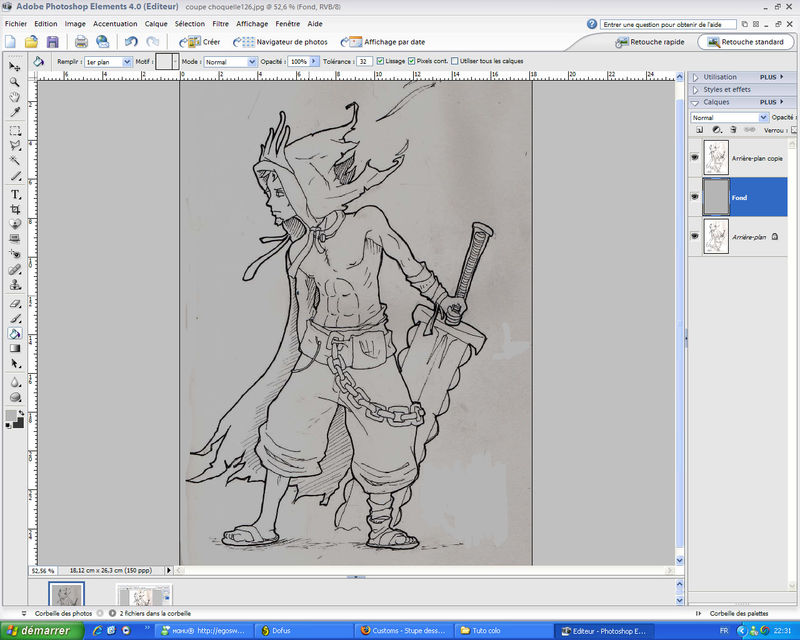
Task: Toggle visibility of the locked Arrière-plan layer
Action: tap(694, 236)
